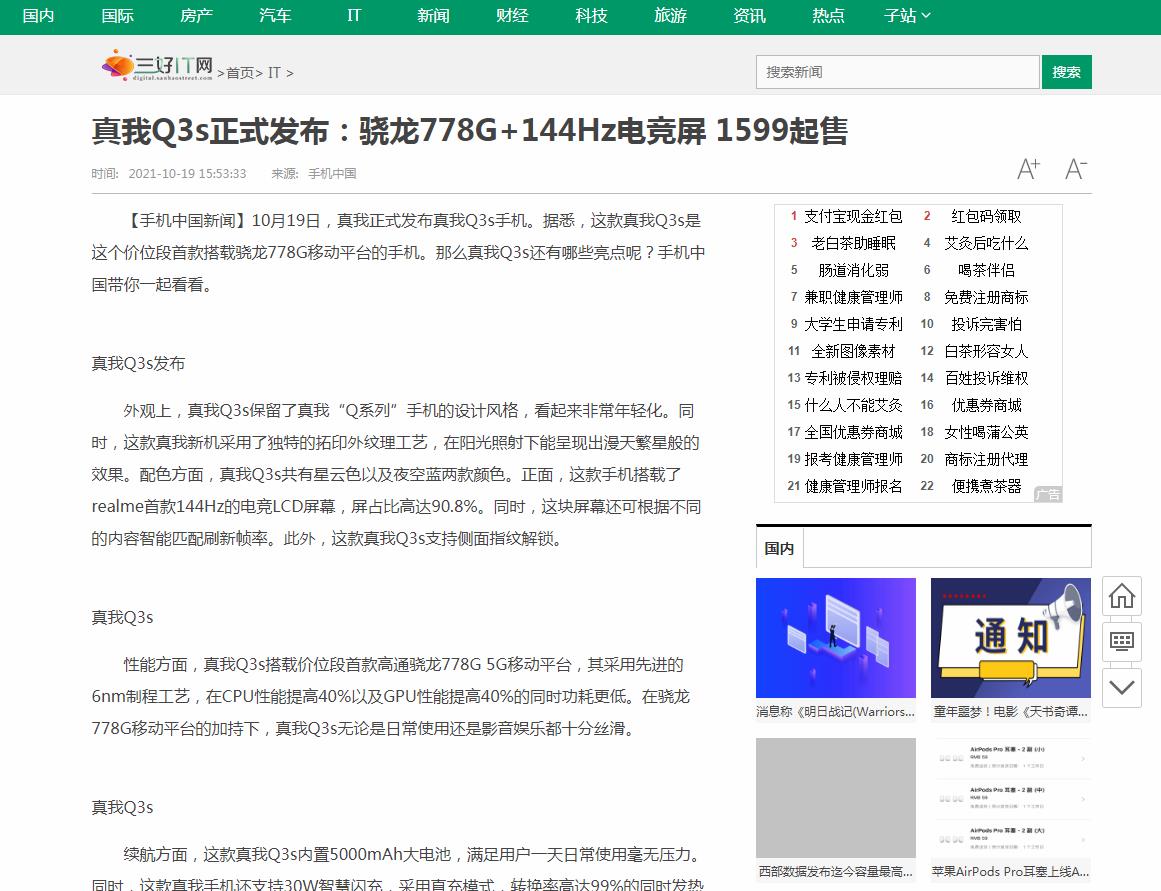
Task: Click the floating down-chevron icon
Action: pyautogui.click(x=1122, y=687)
